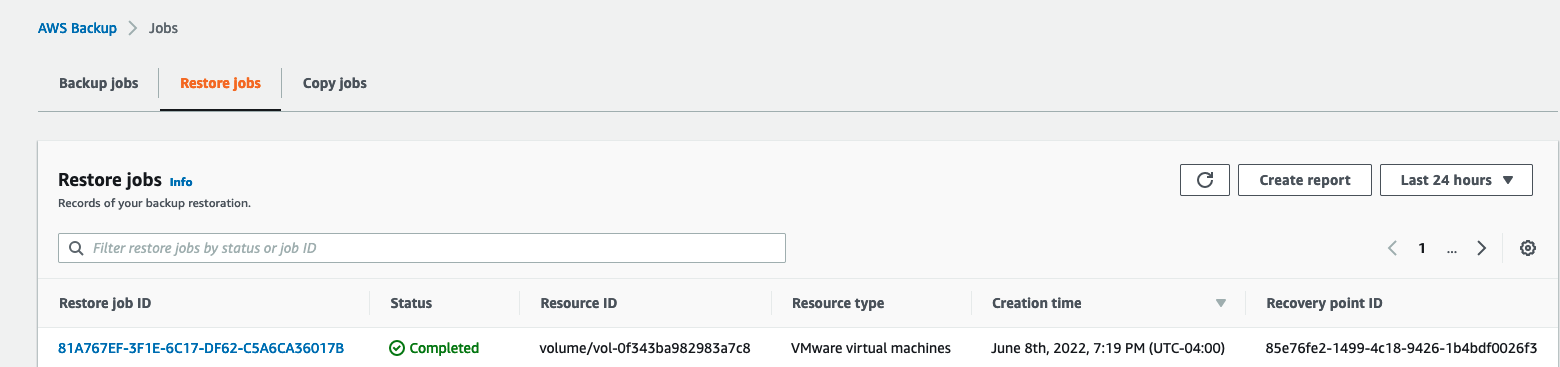The image size is (1560, 367).
Task: Open AWS Backup breadcrumb link
Action: [x=78, y=28]
